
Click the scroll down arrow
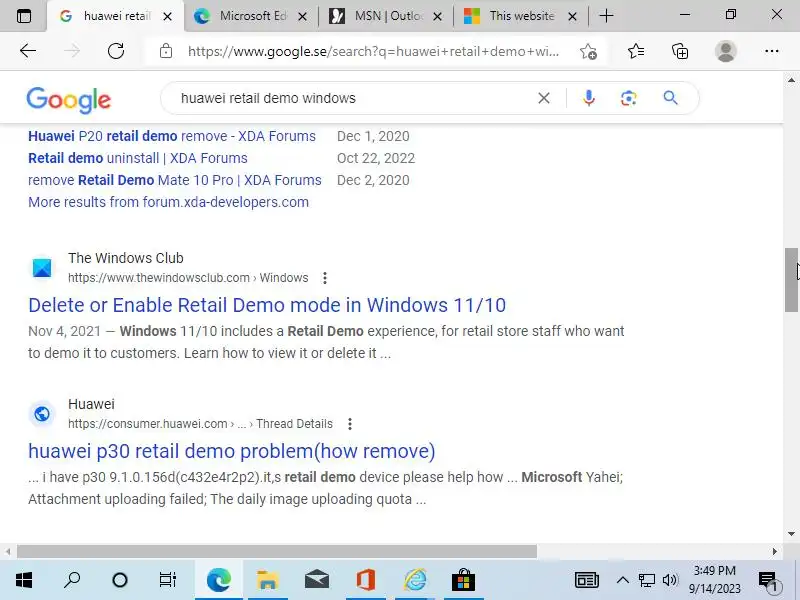click(x=791, y=534)
